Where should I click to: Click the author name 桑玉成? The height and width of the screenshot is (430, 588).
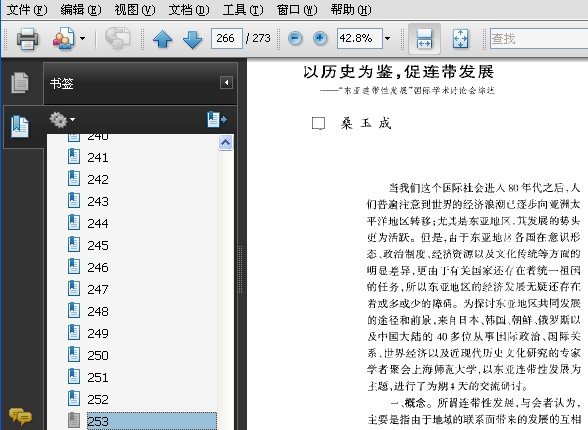pos(366,123)
